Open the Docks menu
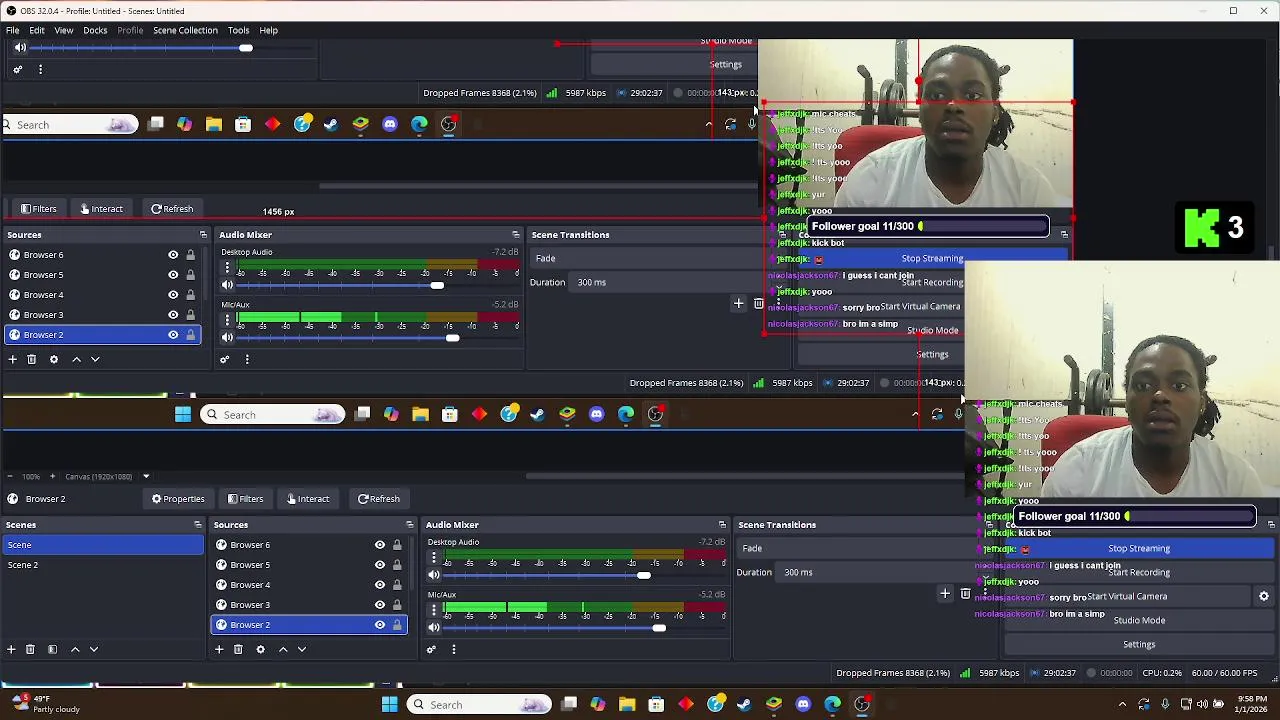Screen dimensions: 1280x720 [x=95, y=30]
